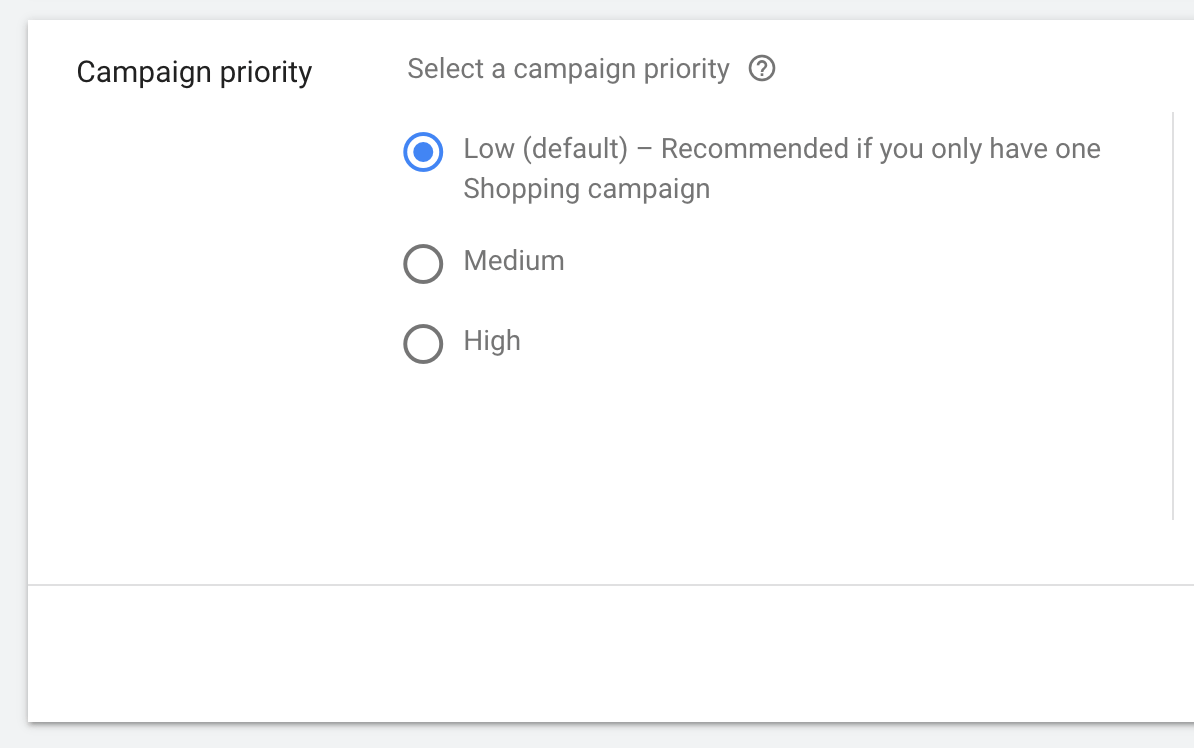1194x748 pixels.
Task: Choose the Medium priority radio button
Action: click(423, 264)
